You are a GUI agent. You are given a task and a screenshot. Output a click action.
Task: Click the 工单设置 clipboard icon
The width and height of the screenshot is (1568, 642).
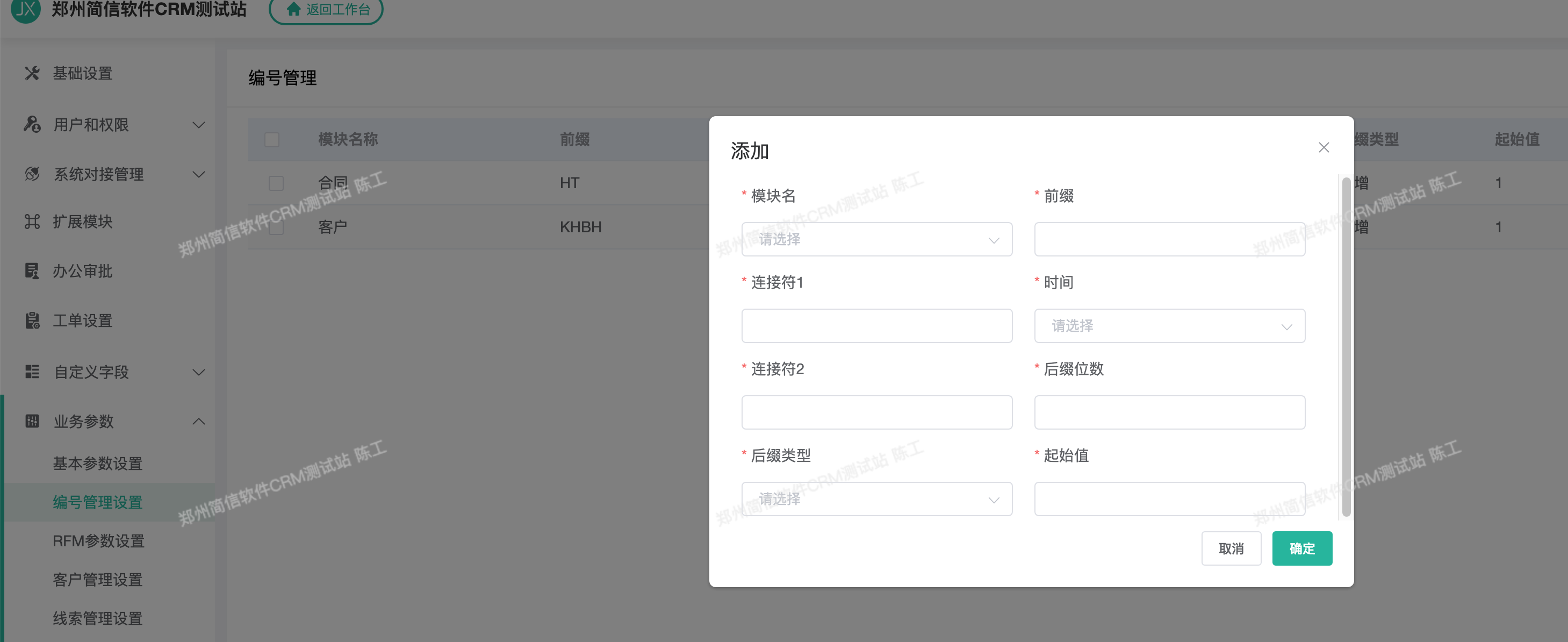[32, 320]
